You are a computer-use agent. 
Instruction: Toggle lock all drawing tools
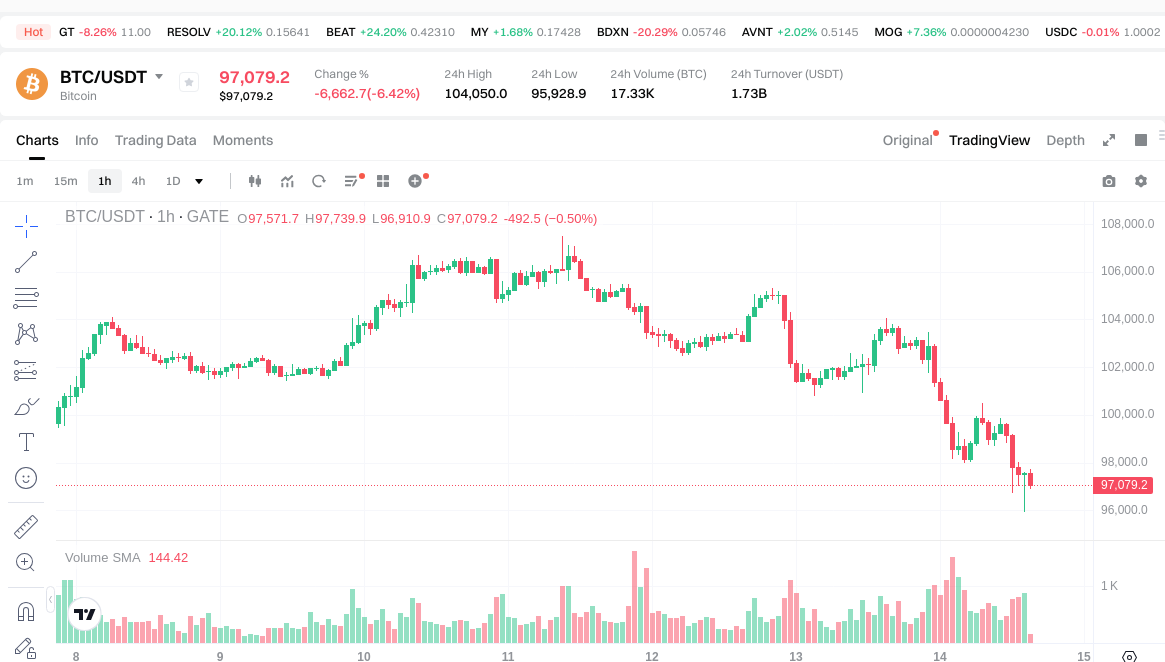tap(26, 648)
